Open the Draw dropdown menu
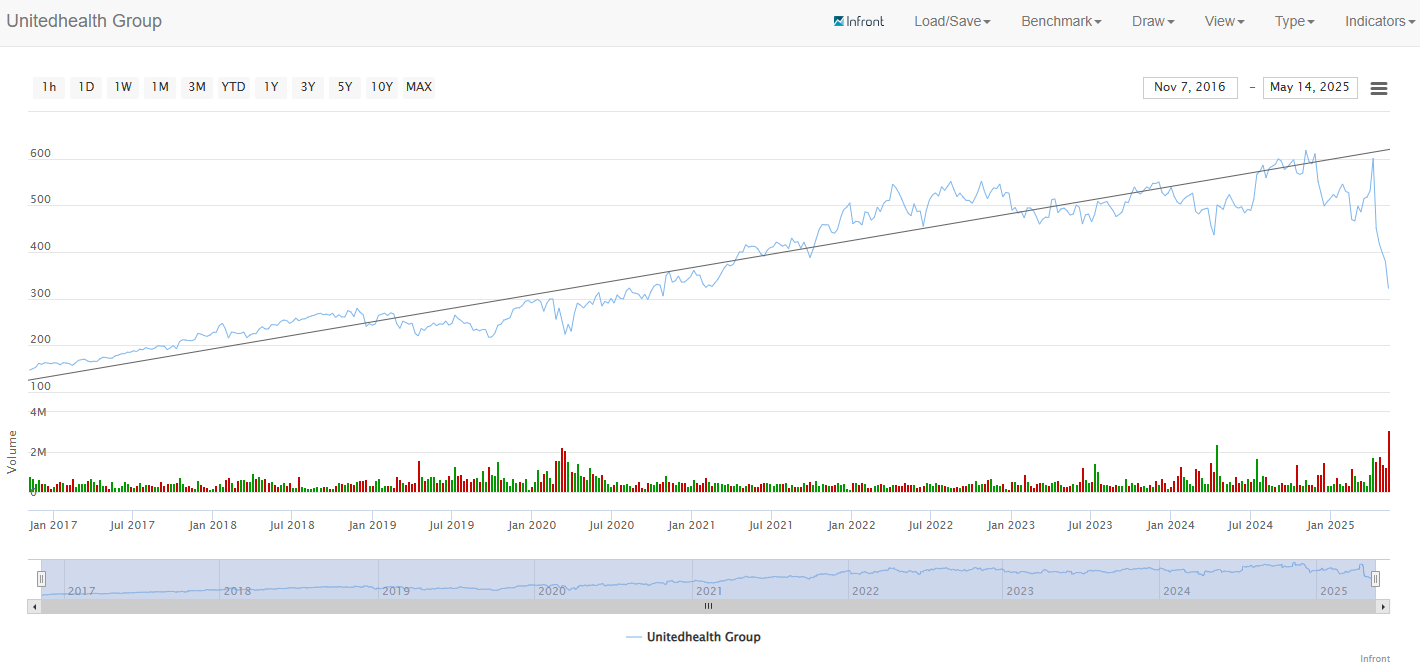This screenshot has width=1420, height=669. [1153, 21]
